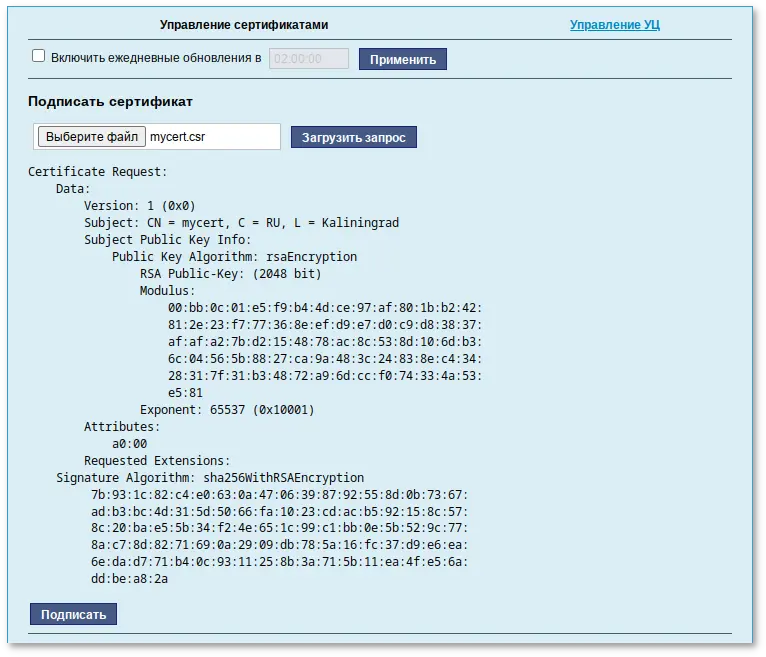
Task: Click the Exponent 65537 line
Action: point(227,410)
